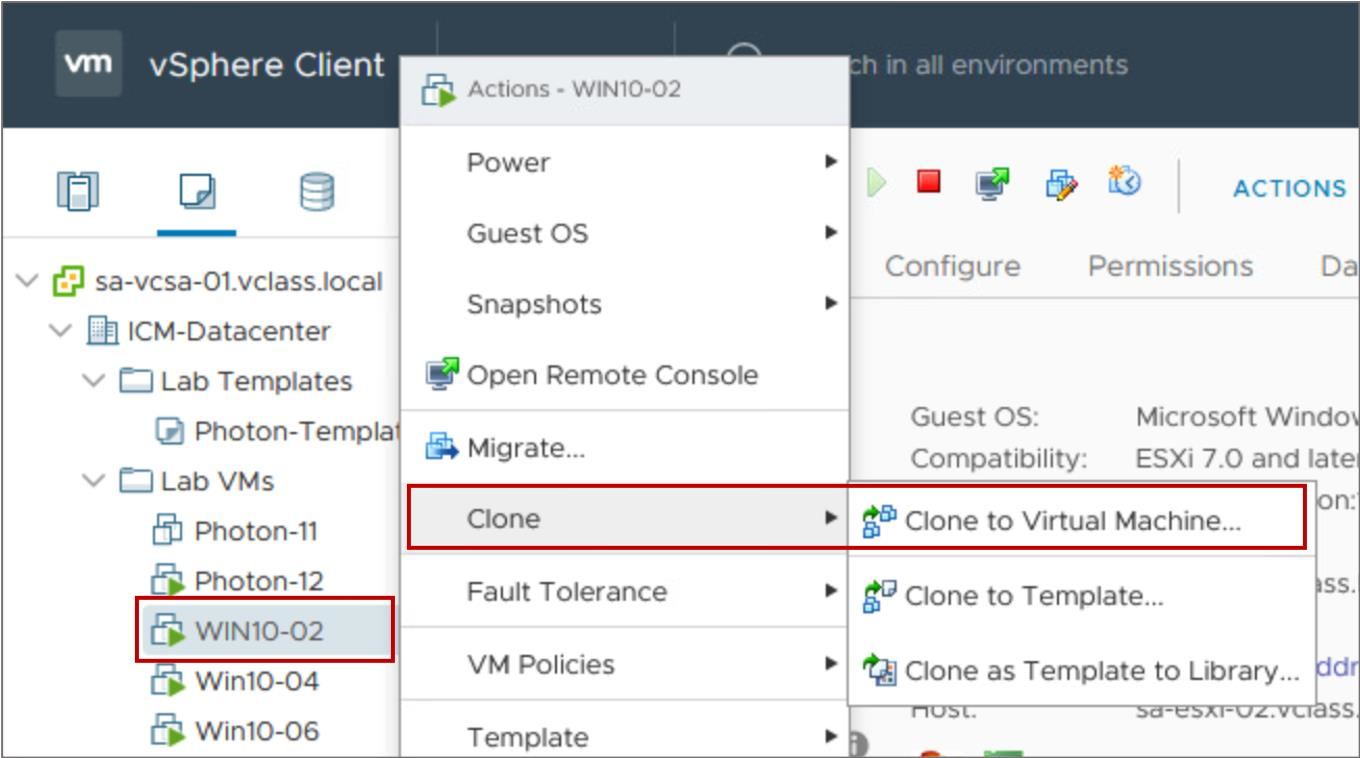Click vCenter icon beside sa-vcsa-01.vclass.local
Viewport: 1360px width, 758px height.
68,282
